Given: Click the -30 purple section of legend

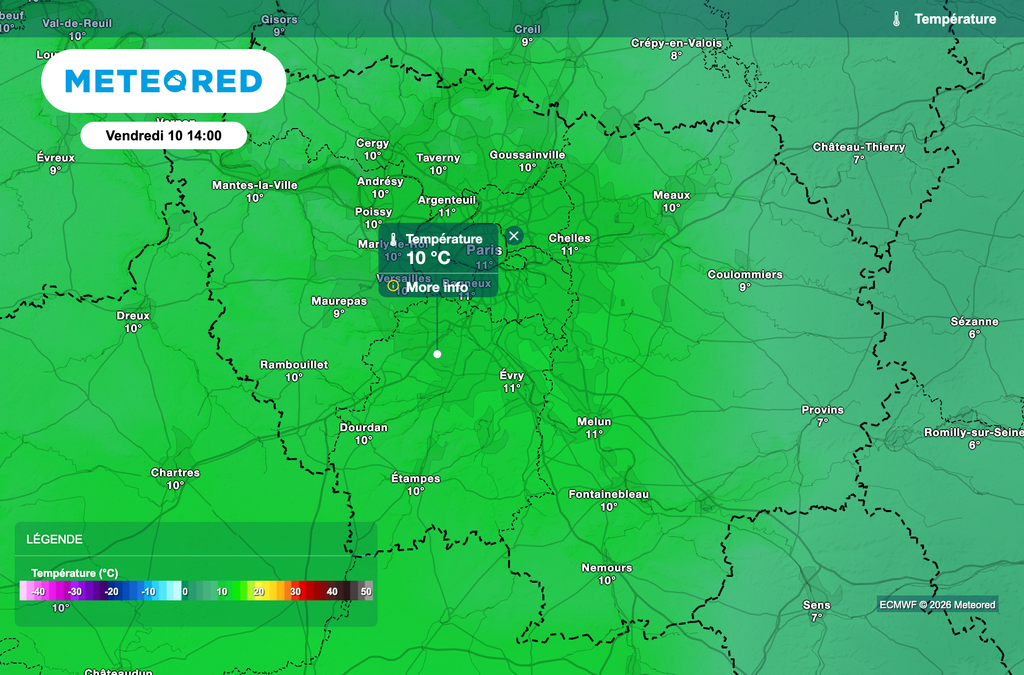Looking at the screenshot, I should point(74,591).
